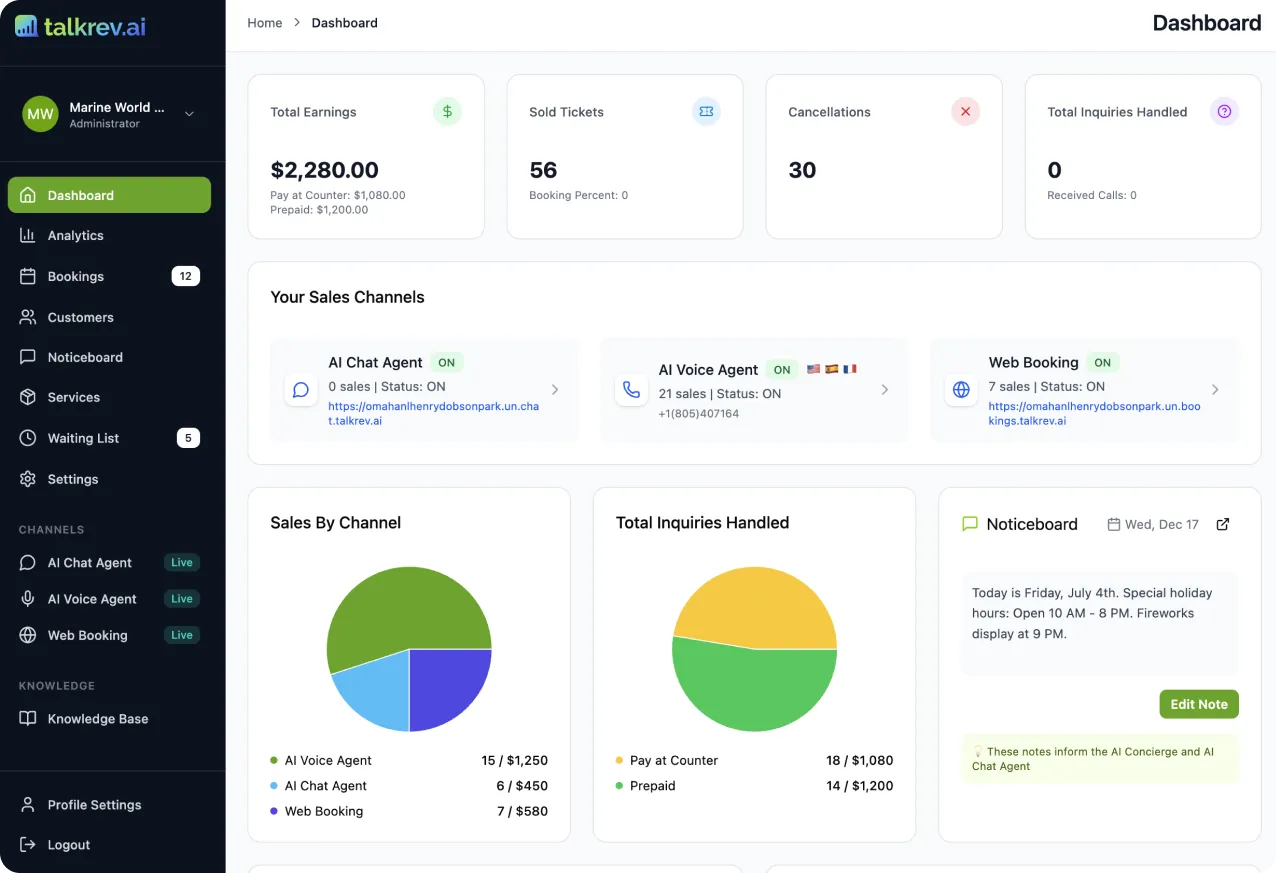Click the Waiting List badge showing 5

coord(188,438)
